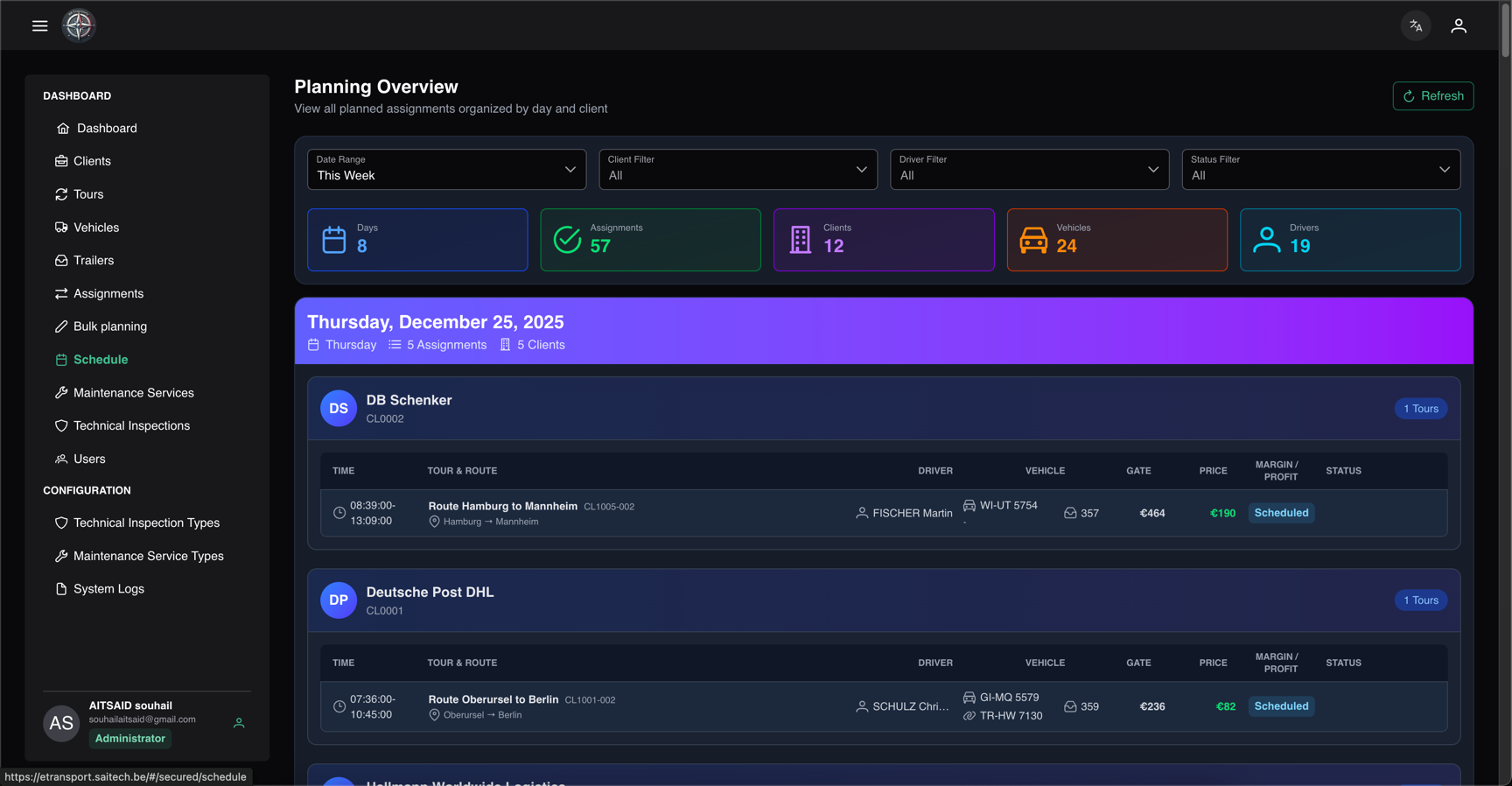Open the hamburger navigation menu
Screen dimensions: 1512x786
tap(39, 25)
